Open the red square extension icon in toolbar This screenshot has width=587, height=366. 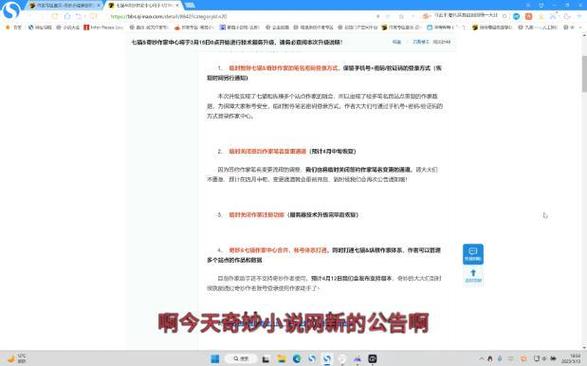coord(529,16)
